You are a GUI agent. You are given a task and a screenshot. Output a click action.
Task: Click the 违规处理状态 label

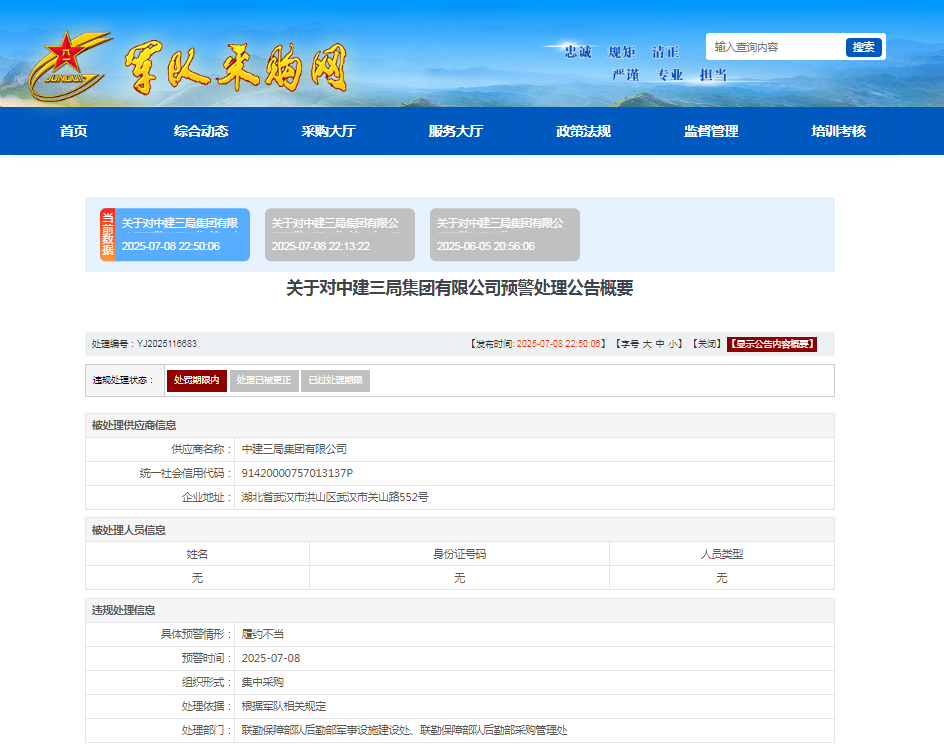click(x=123, y=380)
